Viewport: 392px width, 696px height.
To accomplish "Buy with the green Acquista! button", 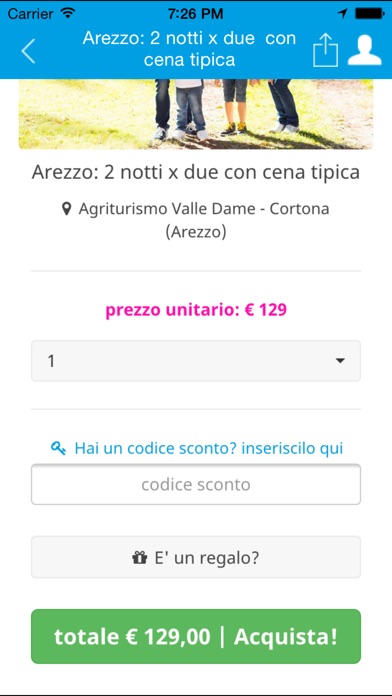I will point(196,637).
